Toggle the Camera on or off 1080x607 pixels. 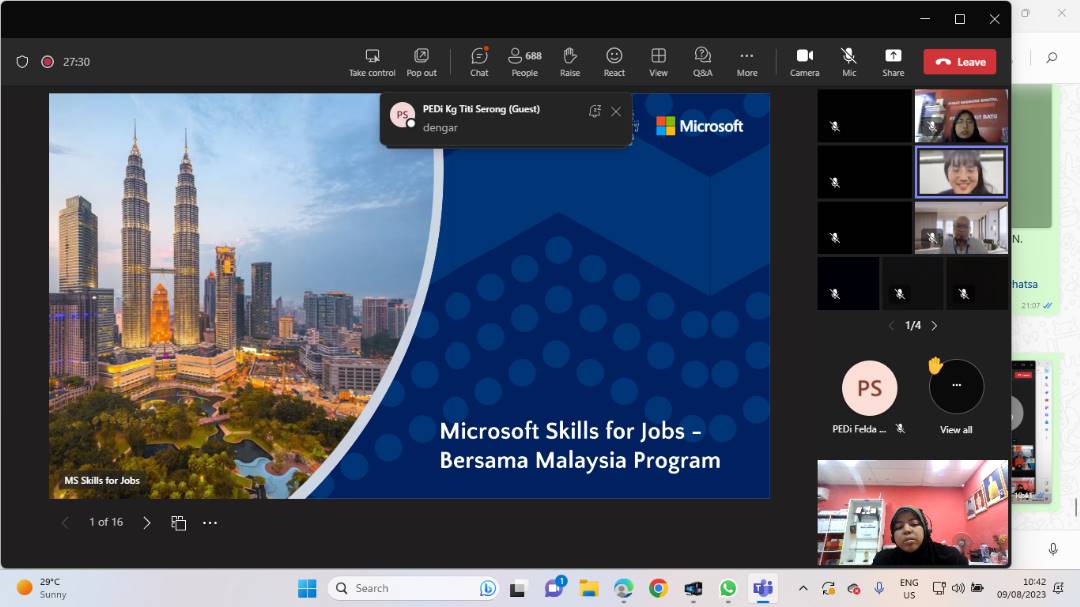(x=804, y=62)
